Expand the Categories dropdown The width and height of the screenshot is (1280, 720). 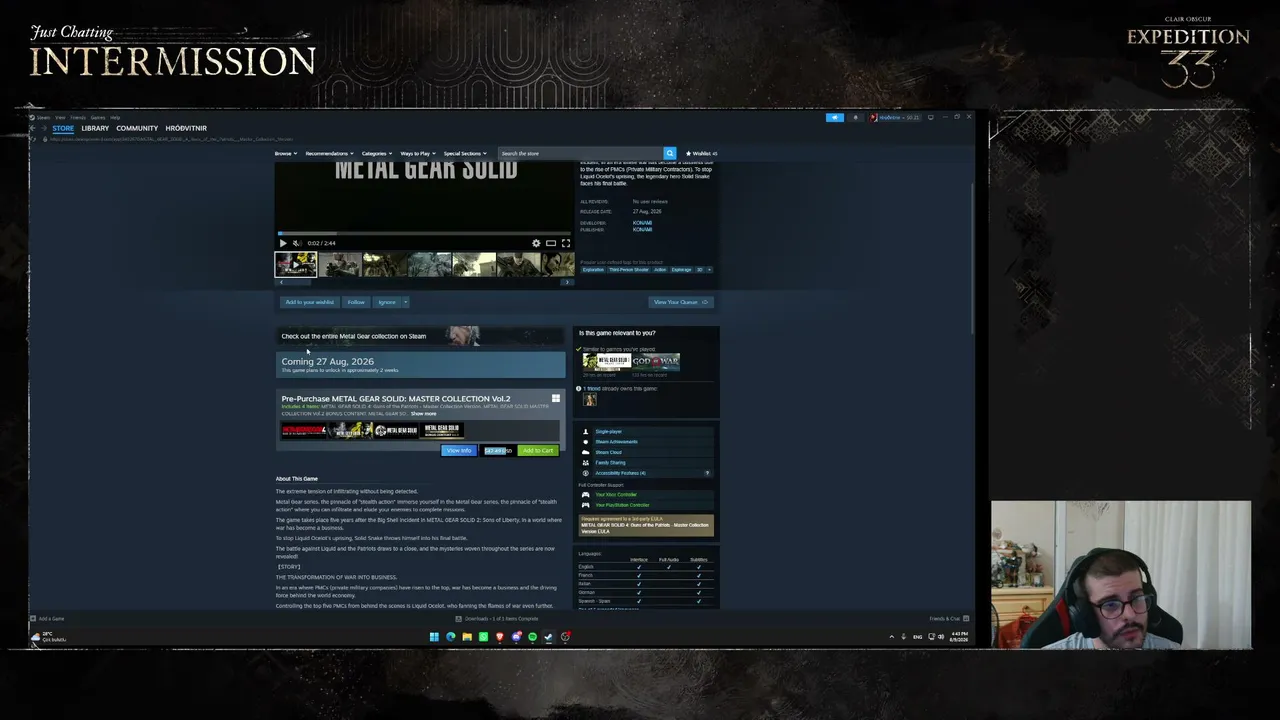point(377,153)
